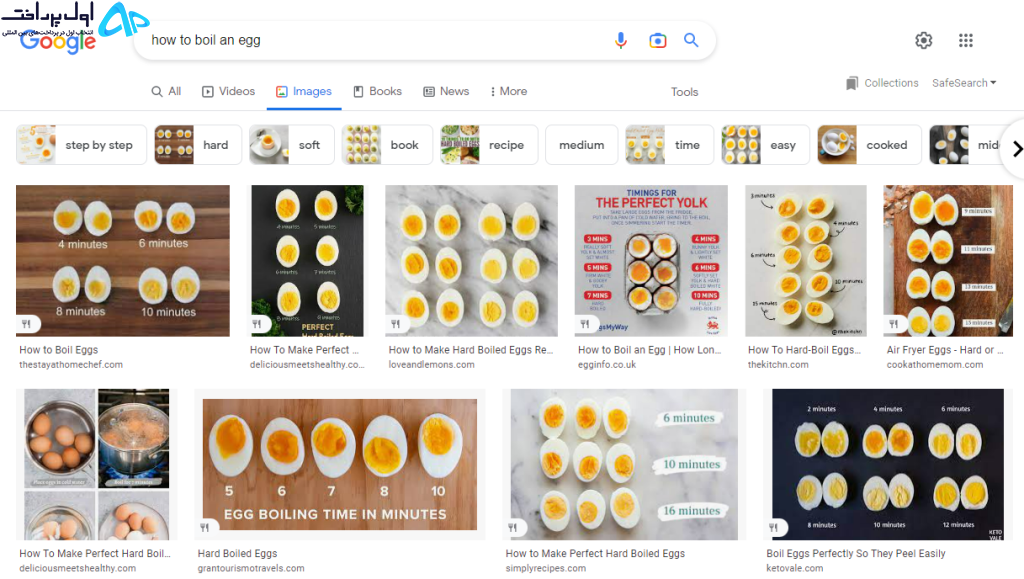Open 'Hard Boiled Eggs' result title
The image size is (1024, 579).
[x=238, y=554]
